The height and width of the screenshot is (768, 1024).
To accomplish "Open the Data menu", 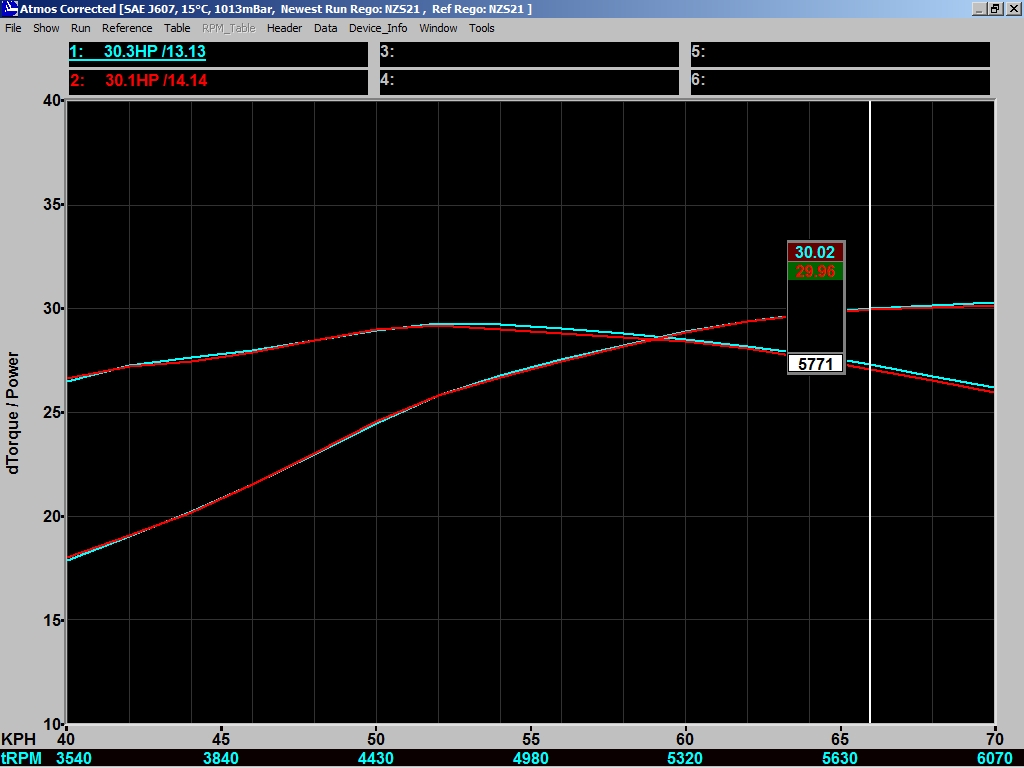I will (x=325, y=28).
